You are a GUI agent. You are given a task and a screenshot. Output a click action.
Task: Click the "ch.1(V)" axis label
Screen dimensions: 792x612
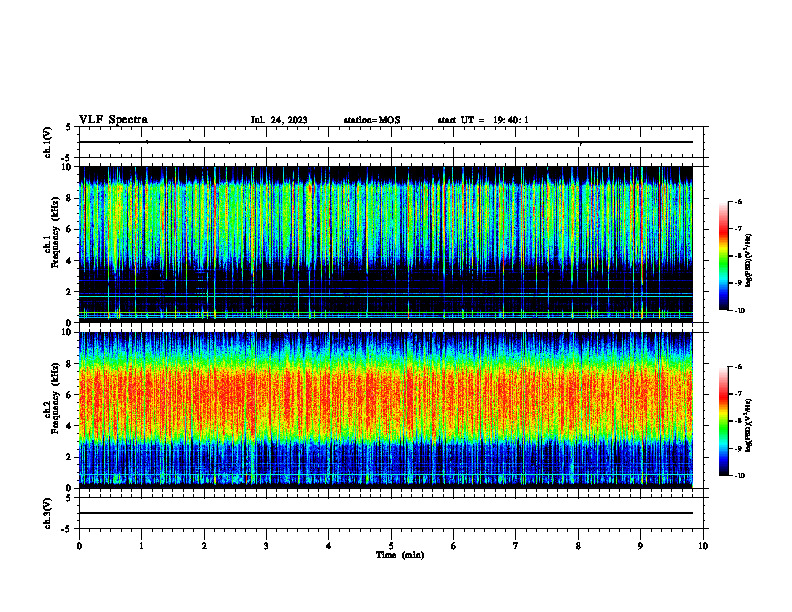coord(48,142)
